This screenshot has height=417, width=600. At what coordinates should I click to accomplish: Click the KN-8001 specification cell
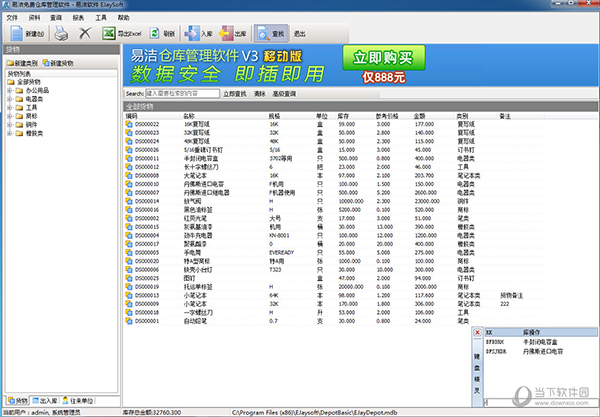coord(279,235)
